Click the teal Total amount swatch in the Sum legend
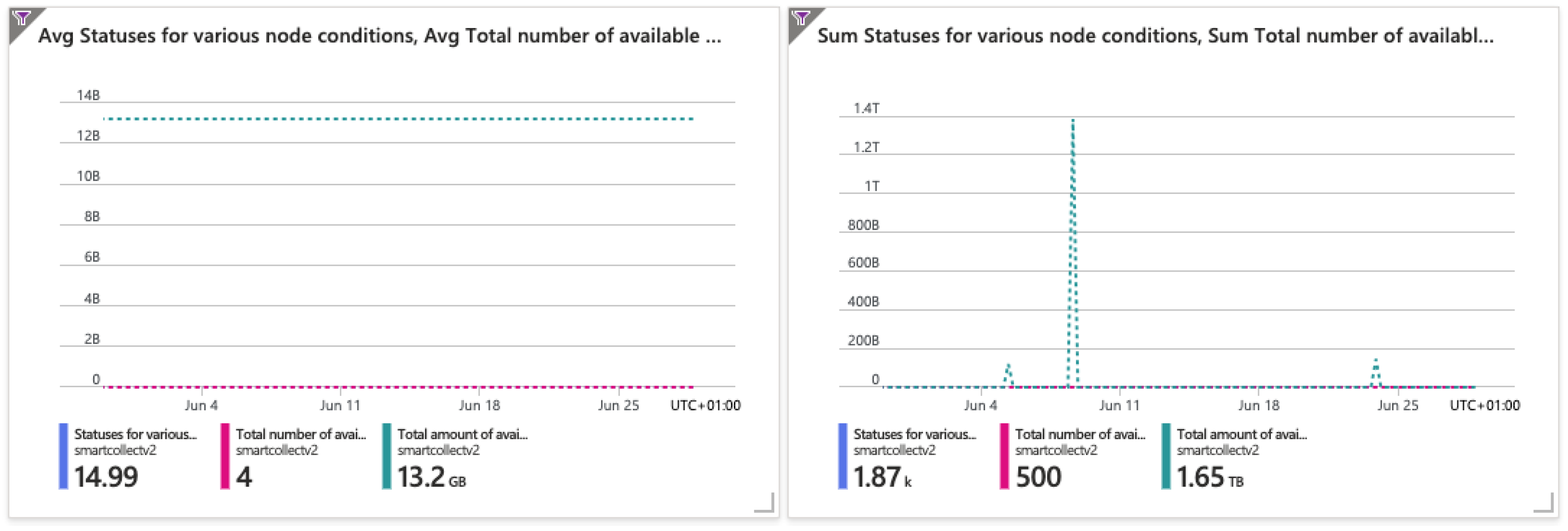The image size is (1568, 531). click(1166, 456)
